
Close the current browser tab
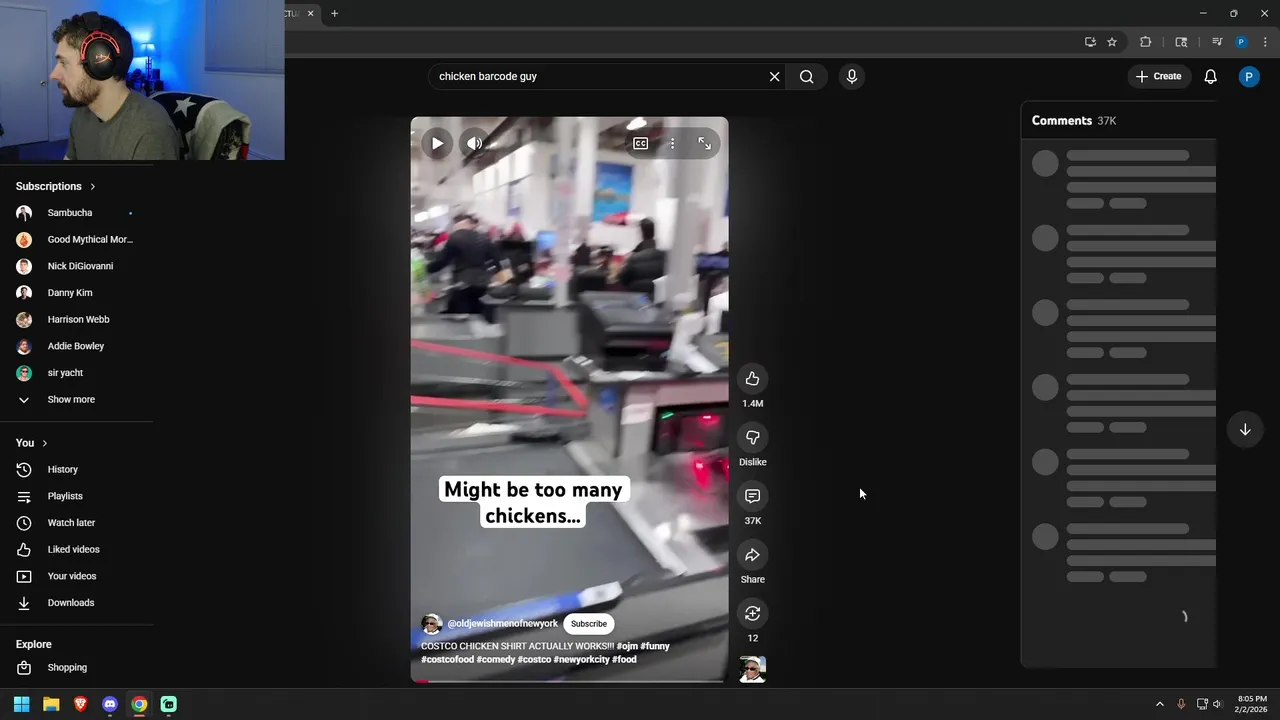[x=310, y=13]
